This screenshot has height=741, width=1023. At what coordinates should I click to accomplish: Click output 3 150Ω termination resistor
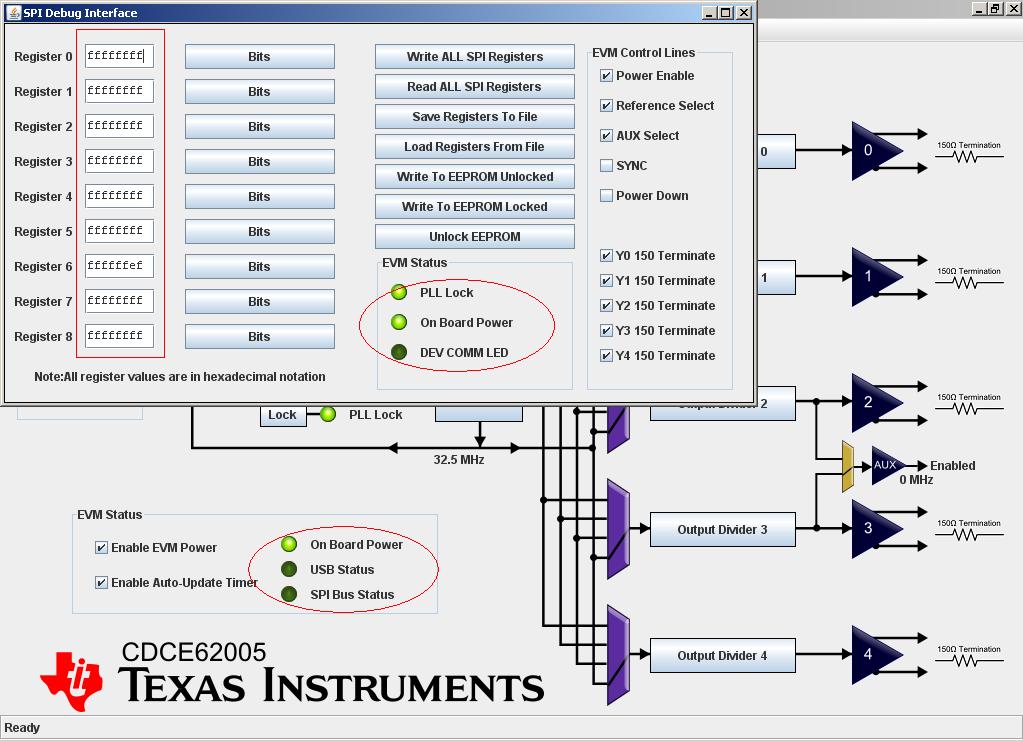pyautogui.click(x=969, y=534)
